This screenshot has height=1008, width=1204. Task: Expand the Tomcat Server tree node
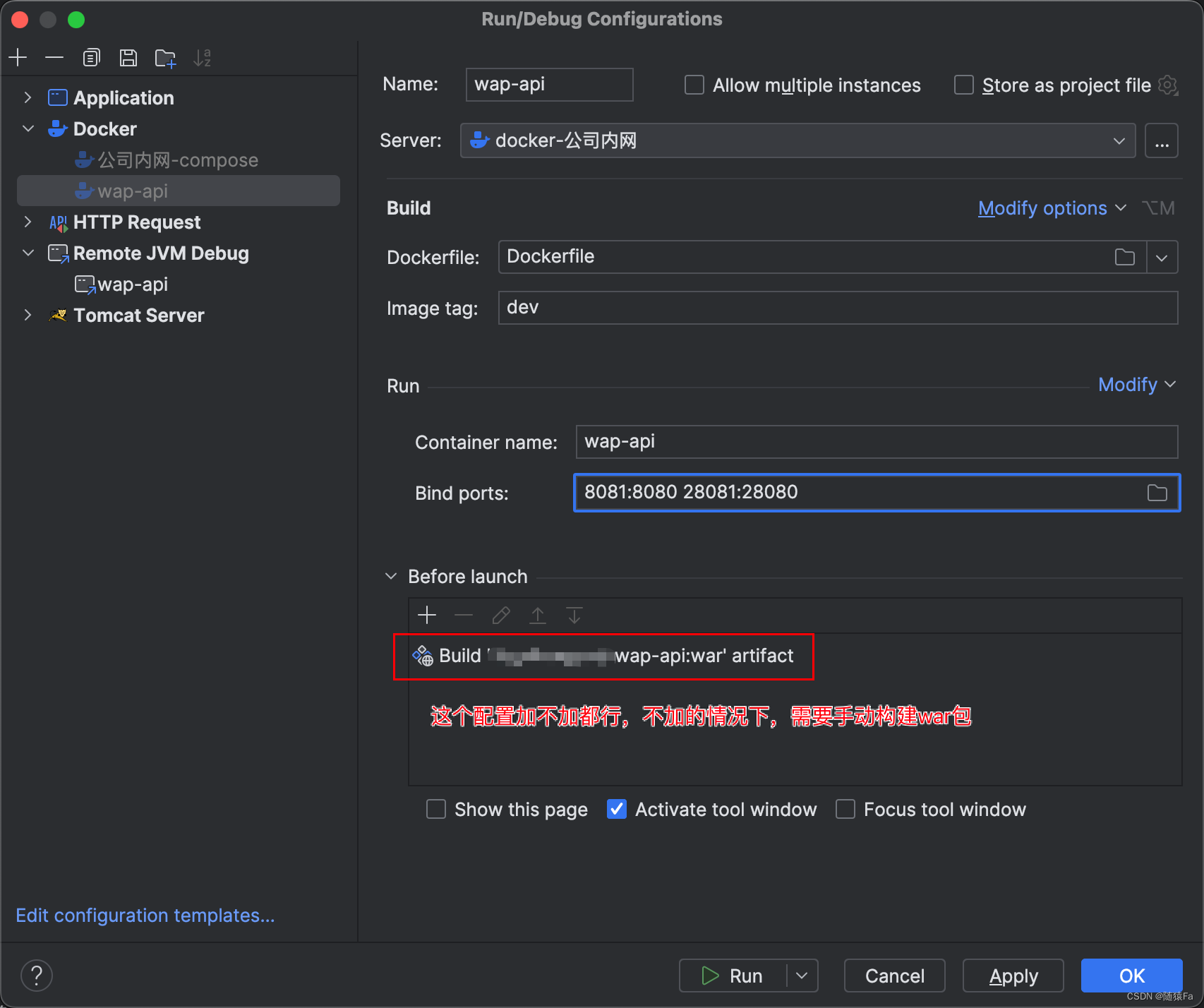click(28, 315)
